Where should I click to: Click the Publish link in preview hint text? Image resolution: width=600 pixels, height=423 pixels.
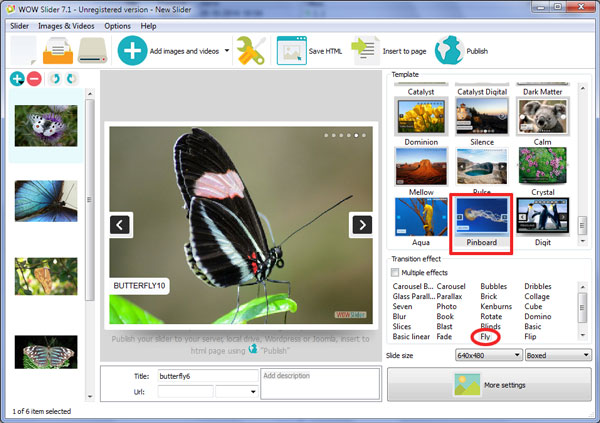click(275, 351)
